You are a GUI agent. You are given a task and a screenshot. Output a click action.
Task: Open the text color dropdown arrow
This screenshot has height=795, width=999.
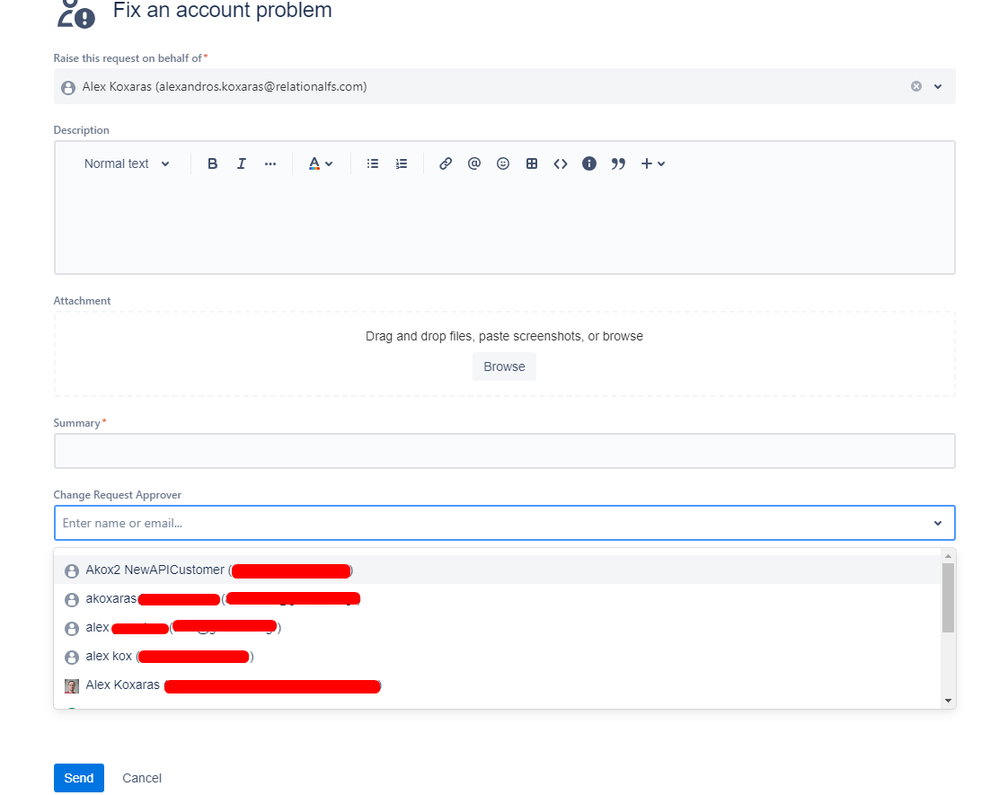[329, 163]
